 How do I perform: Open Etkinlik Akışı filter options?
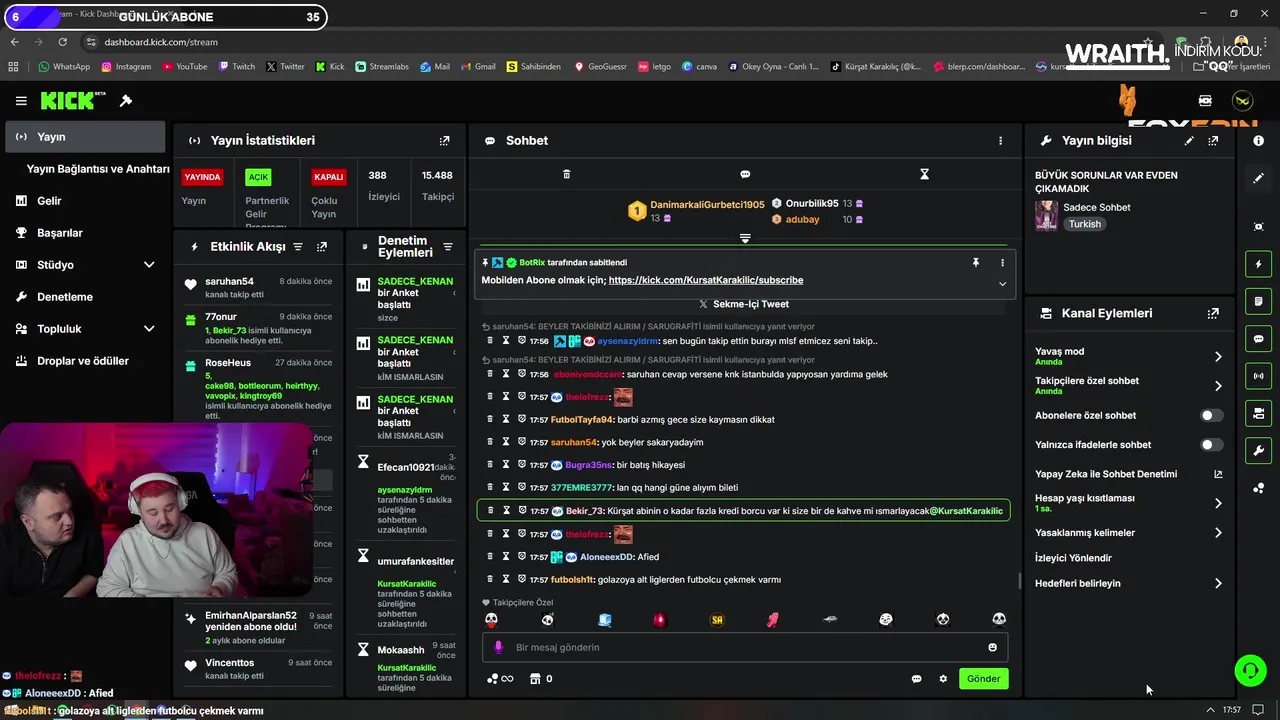(x=297, y=246)
